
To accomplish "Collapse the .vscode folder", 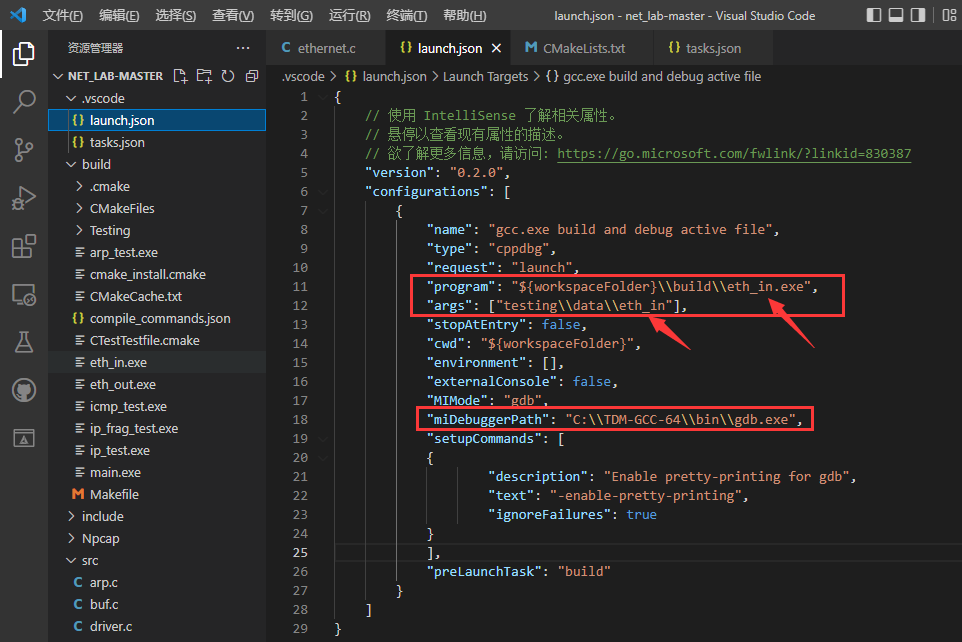I will coord(71,98).
